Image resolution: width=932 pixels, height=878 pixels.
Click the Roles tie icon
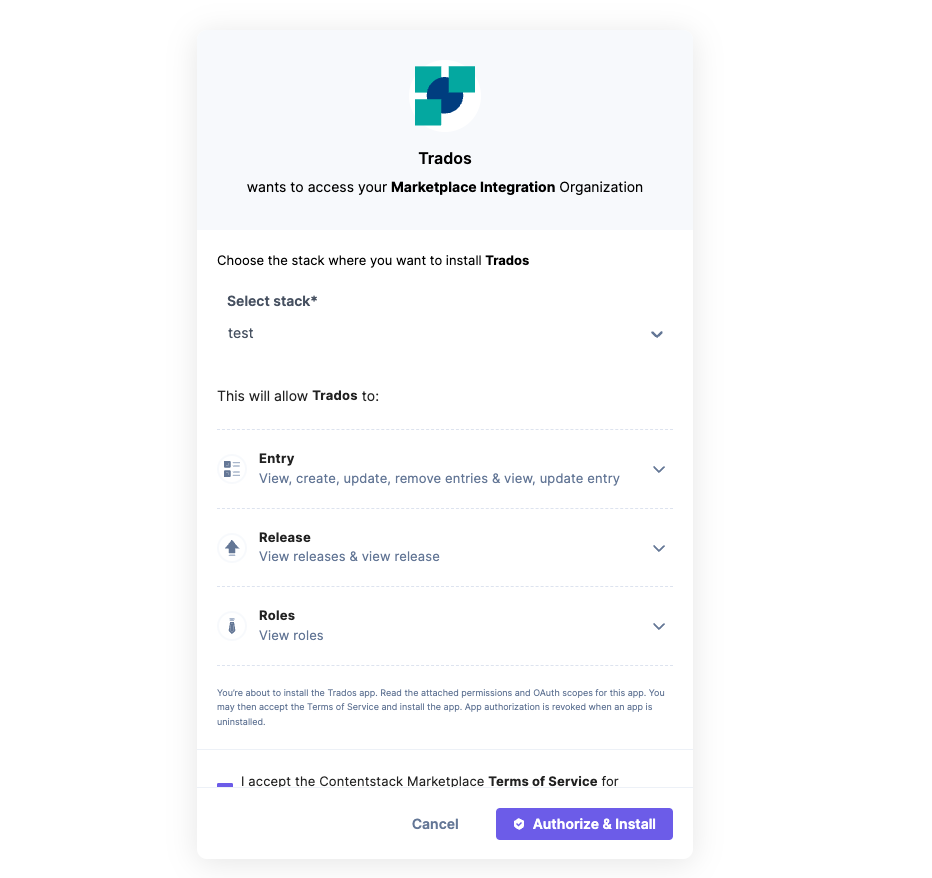[x=232, y=626]
